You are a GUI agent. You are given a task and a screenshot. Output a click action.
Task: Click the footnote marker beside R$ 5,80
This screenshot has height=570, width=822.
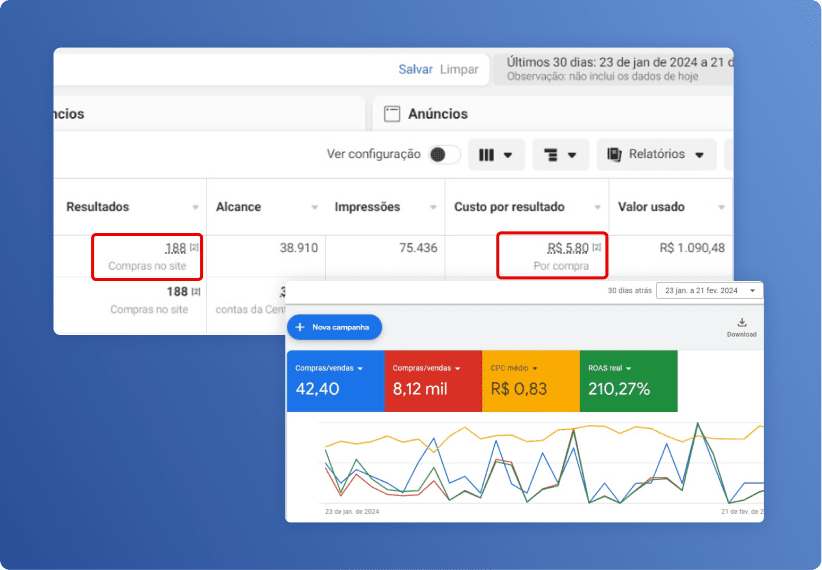tap(597, 247)
